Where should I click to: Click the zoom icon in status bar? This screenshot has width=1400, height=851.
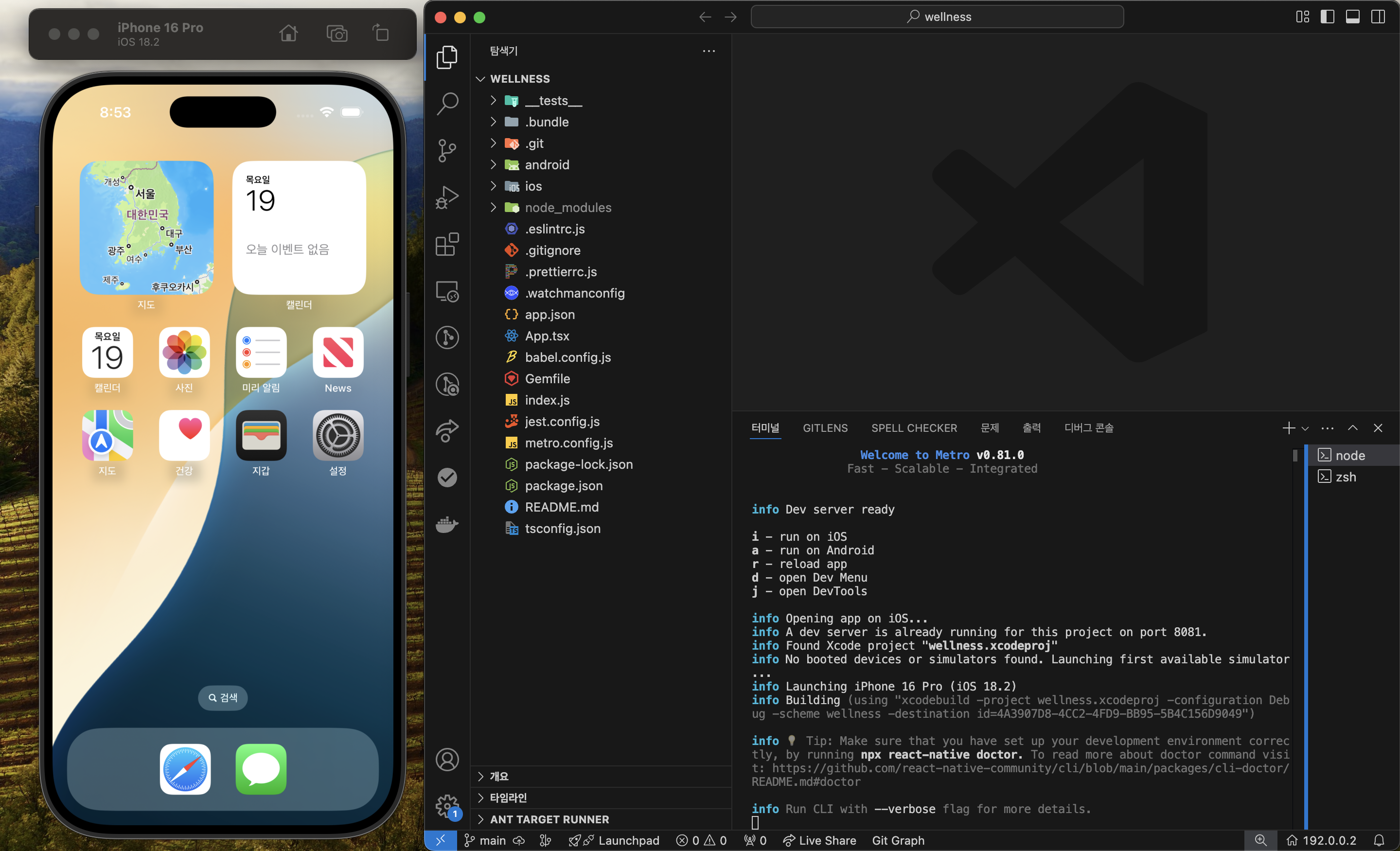1260,840
